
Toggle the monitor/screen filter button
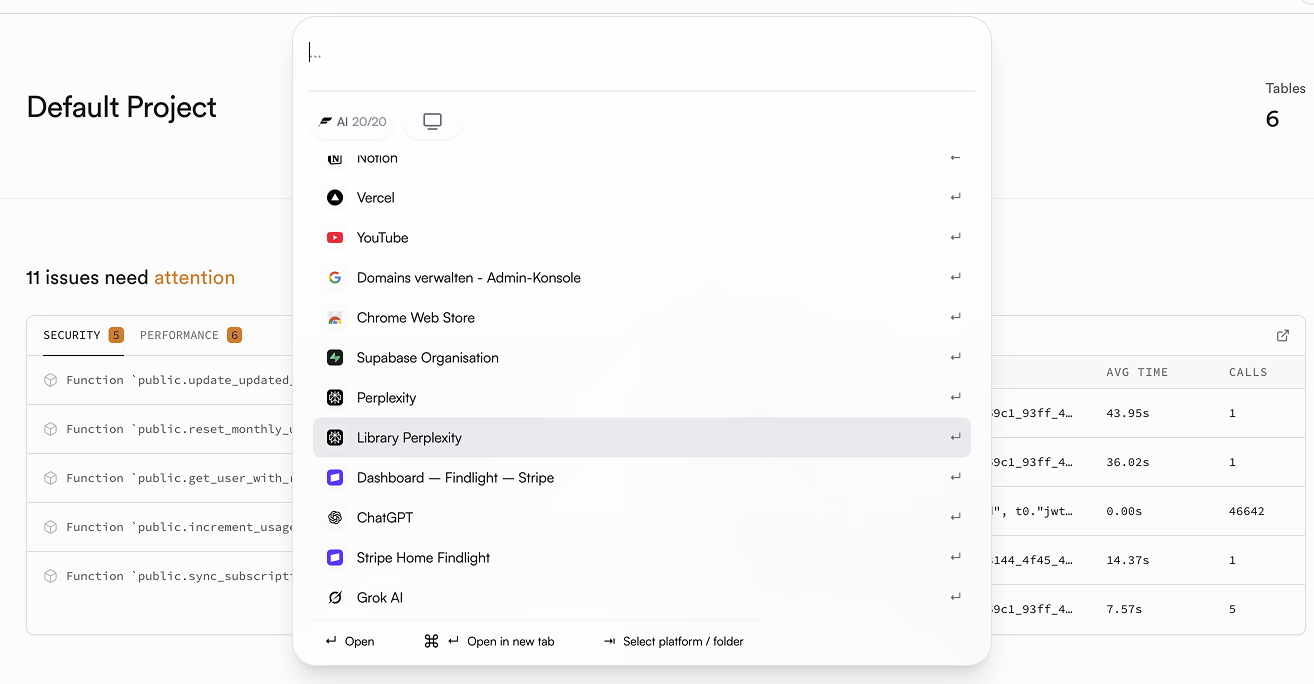click(x=432, y=120)
